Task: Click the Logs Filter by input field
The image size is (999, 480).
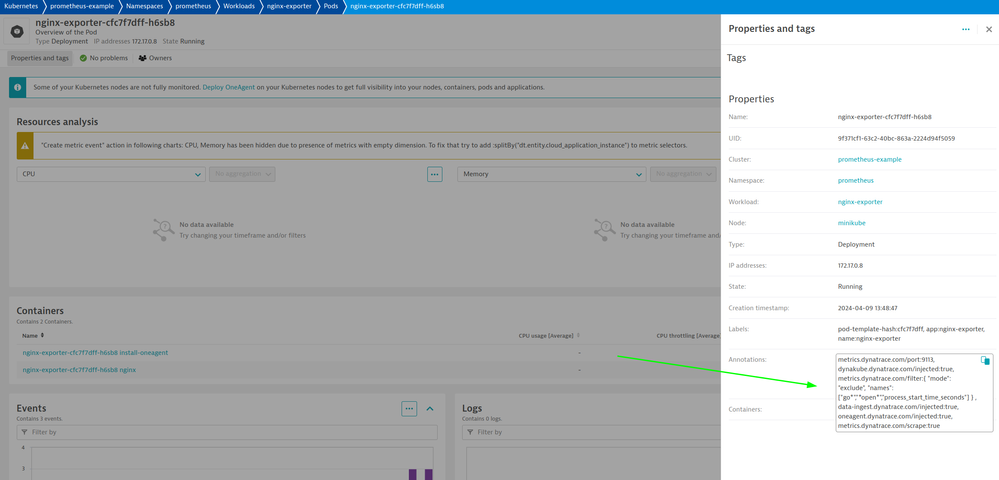Action: (x=591, y=432)
